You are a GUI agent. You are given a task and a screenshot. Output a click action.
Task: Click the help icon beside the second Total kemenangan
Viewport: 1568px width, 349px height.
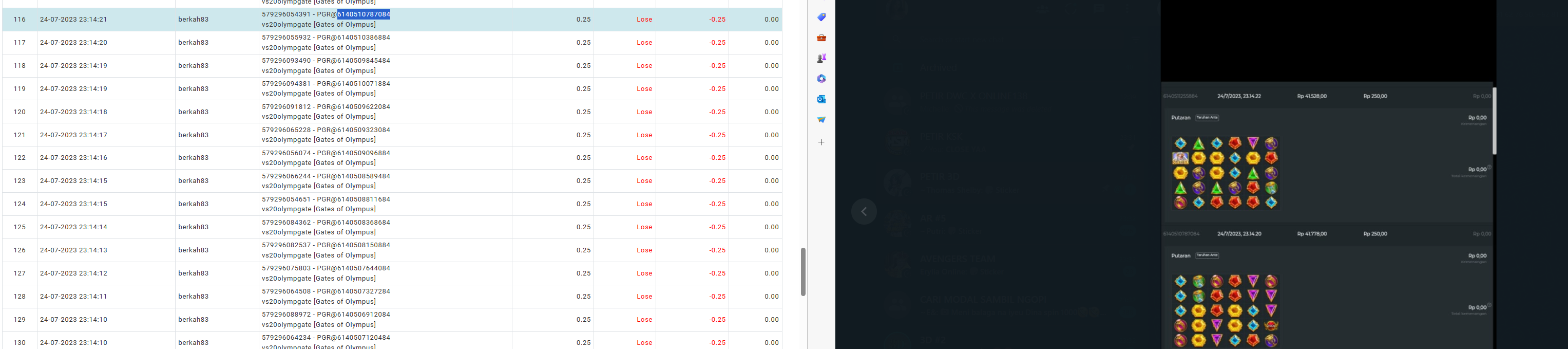1489,304
